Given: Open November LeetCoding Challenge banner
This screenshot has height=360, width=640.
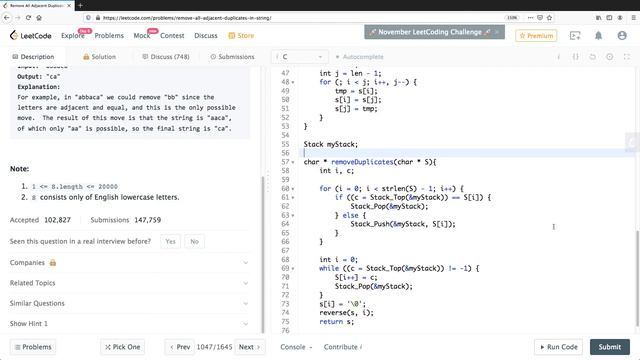Looking at the screenshot, I should click(x=434, y=32).
